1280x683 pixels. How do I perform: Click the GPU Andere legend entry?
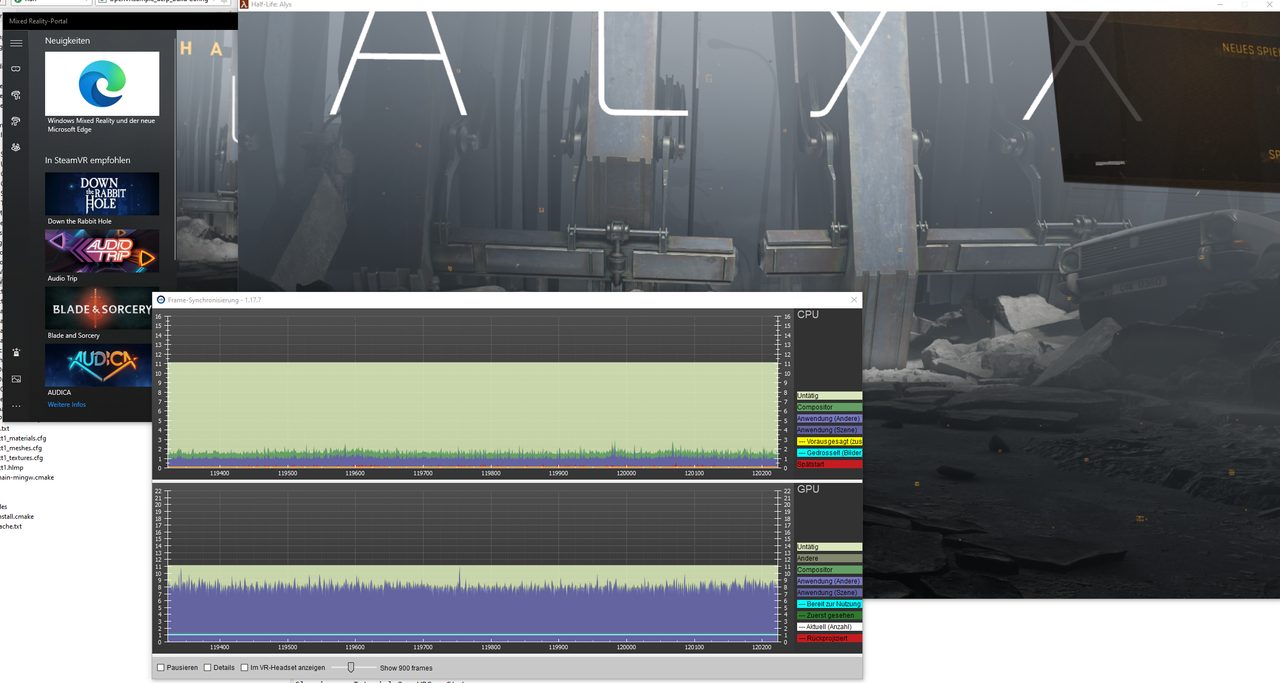coord(829,558)
